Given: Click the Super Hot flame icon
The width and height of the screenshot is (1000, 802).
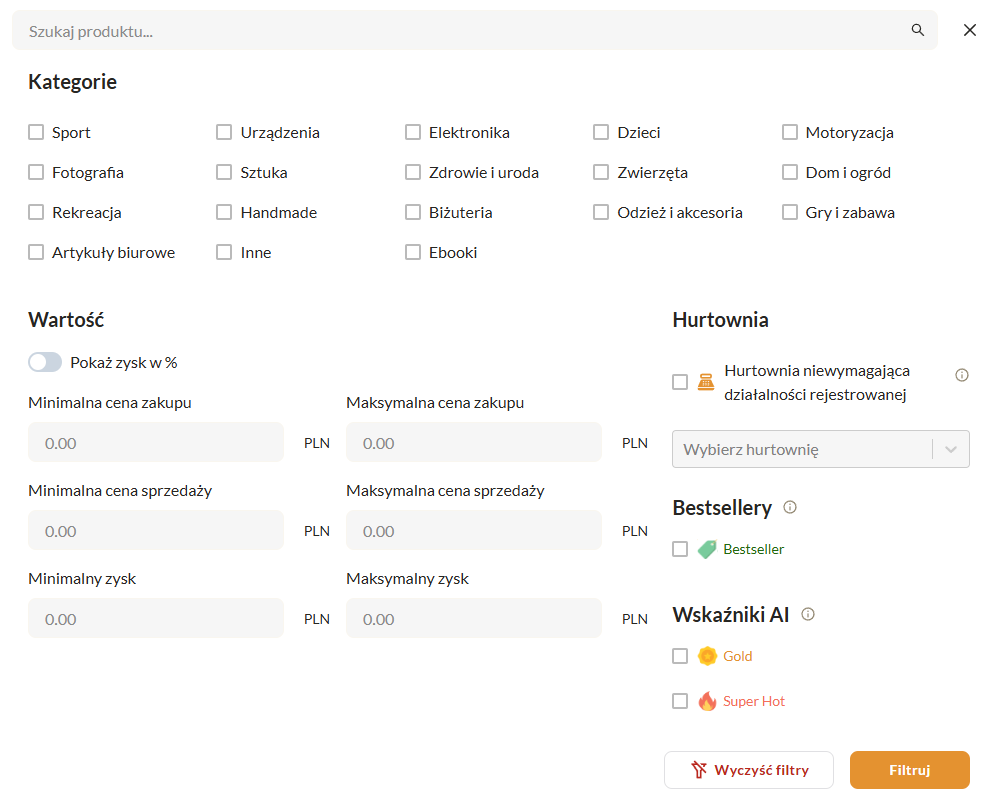Looking at the screenshot, I should pos(707,701).
